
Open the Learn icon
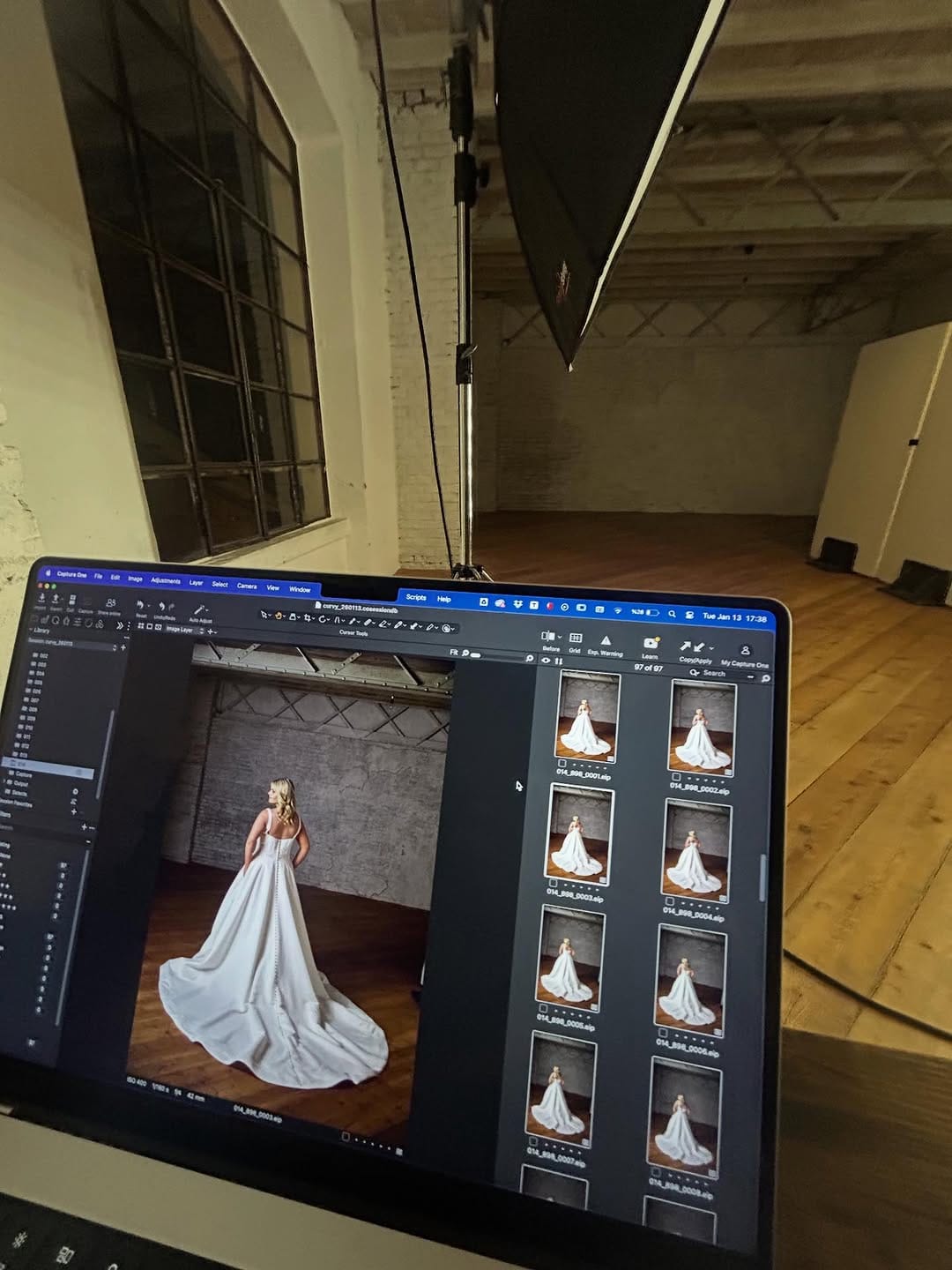point(650,643)
